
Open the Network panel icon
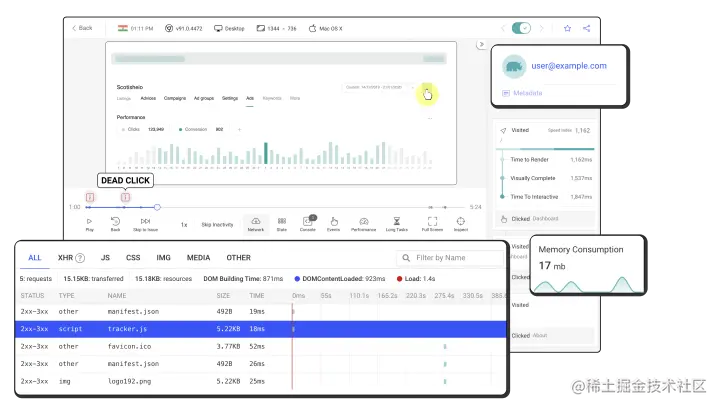[x=256, y=224]
